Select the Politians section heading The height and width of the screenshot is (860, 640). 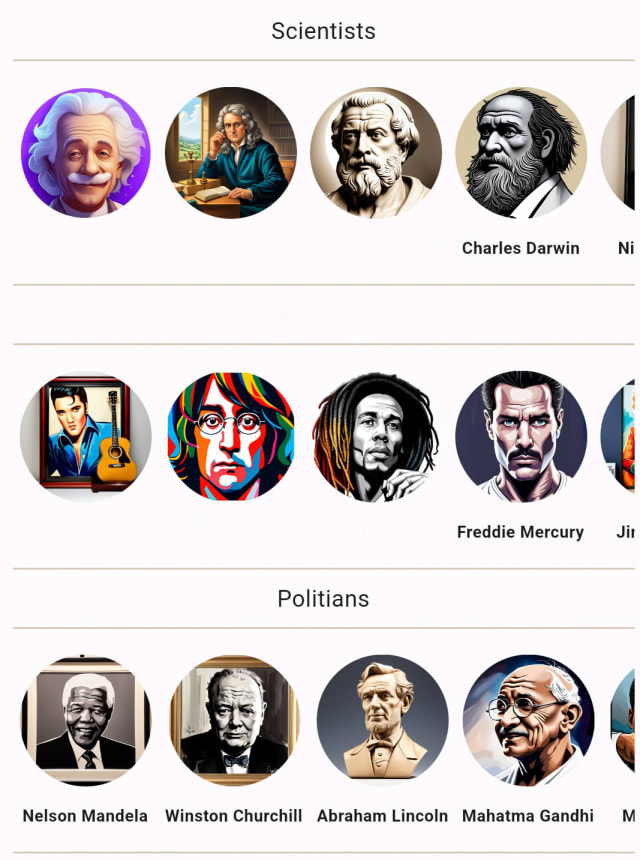pos(324,598)
